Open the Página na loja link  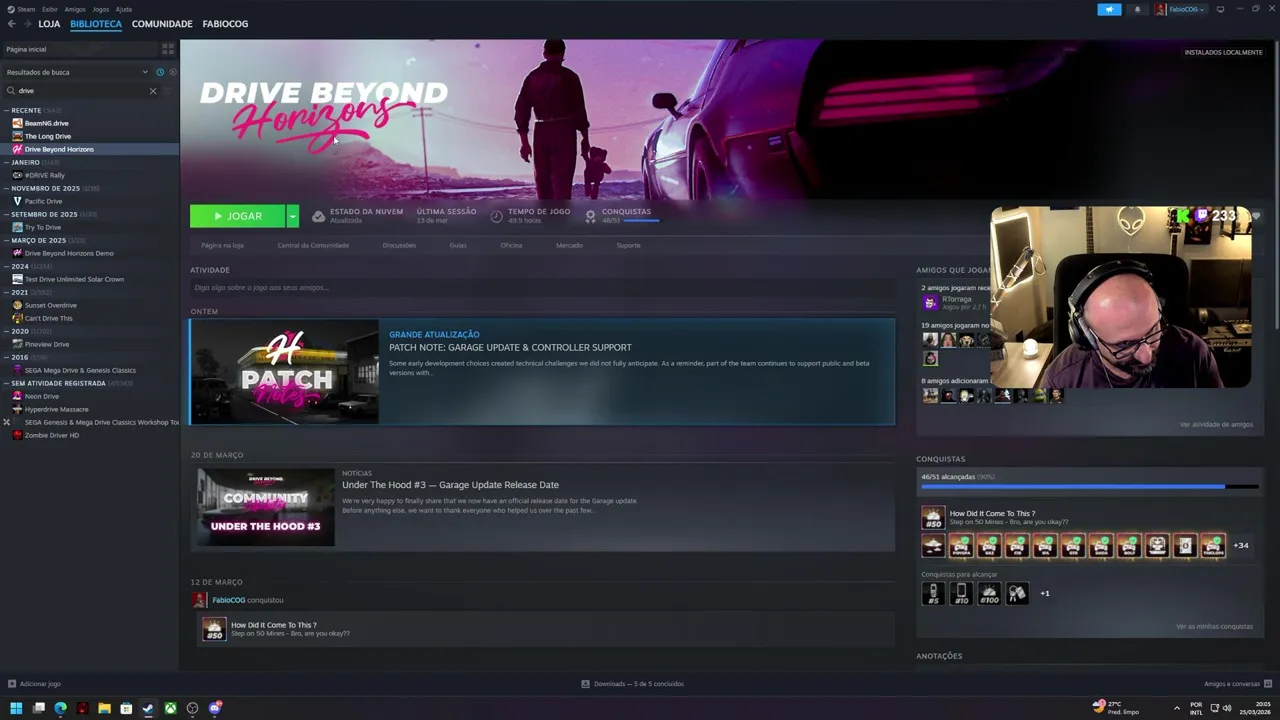(x=222, y=245)
